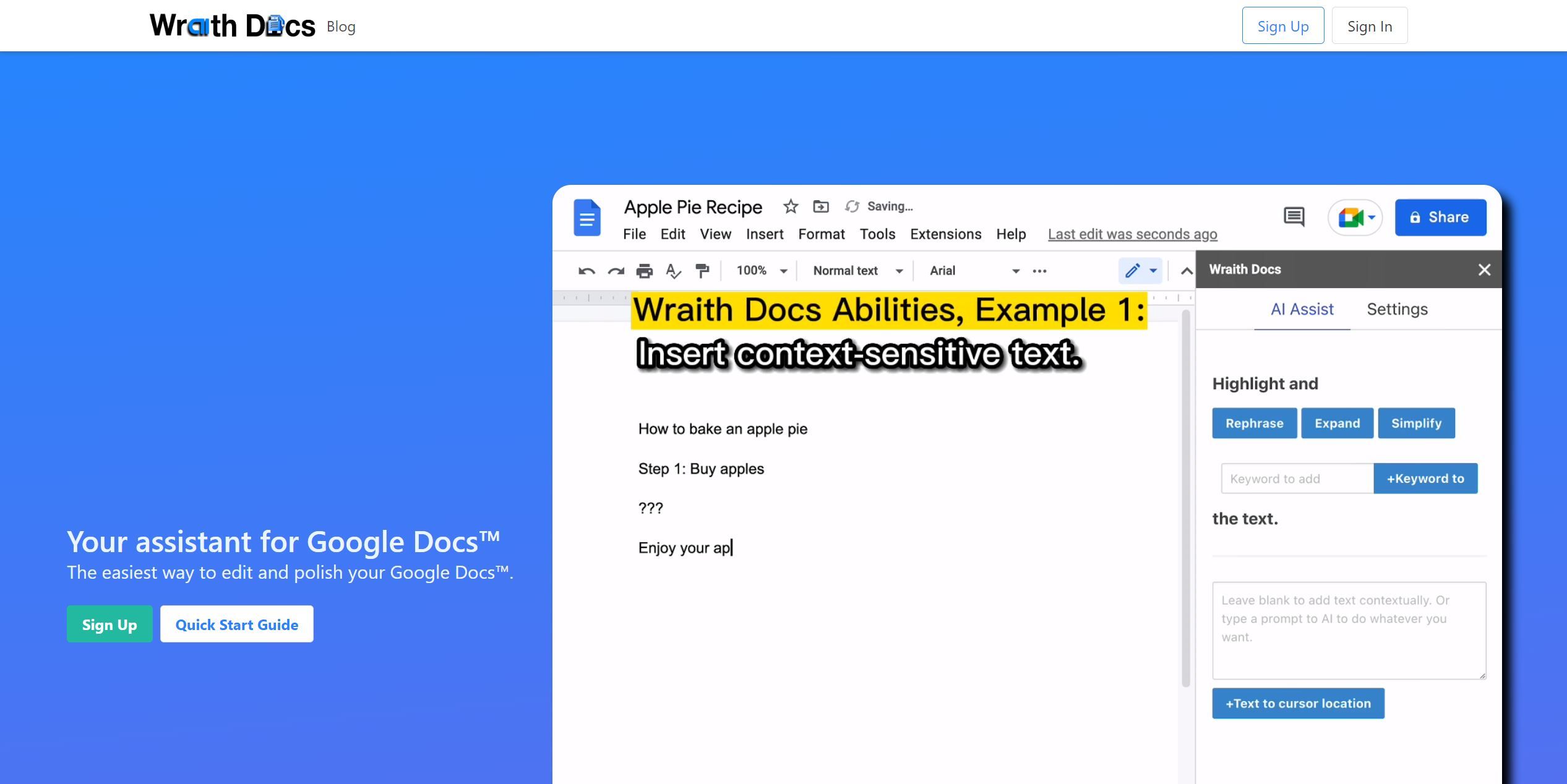Click the redo arrow toolbar icon
1567x784 pixels.
point(614,270)
